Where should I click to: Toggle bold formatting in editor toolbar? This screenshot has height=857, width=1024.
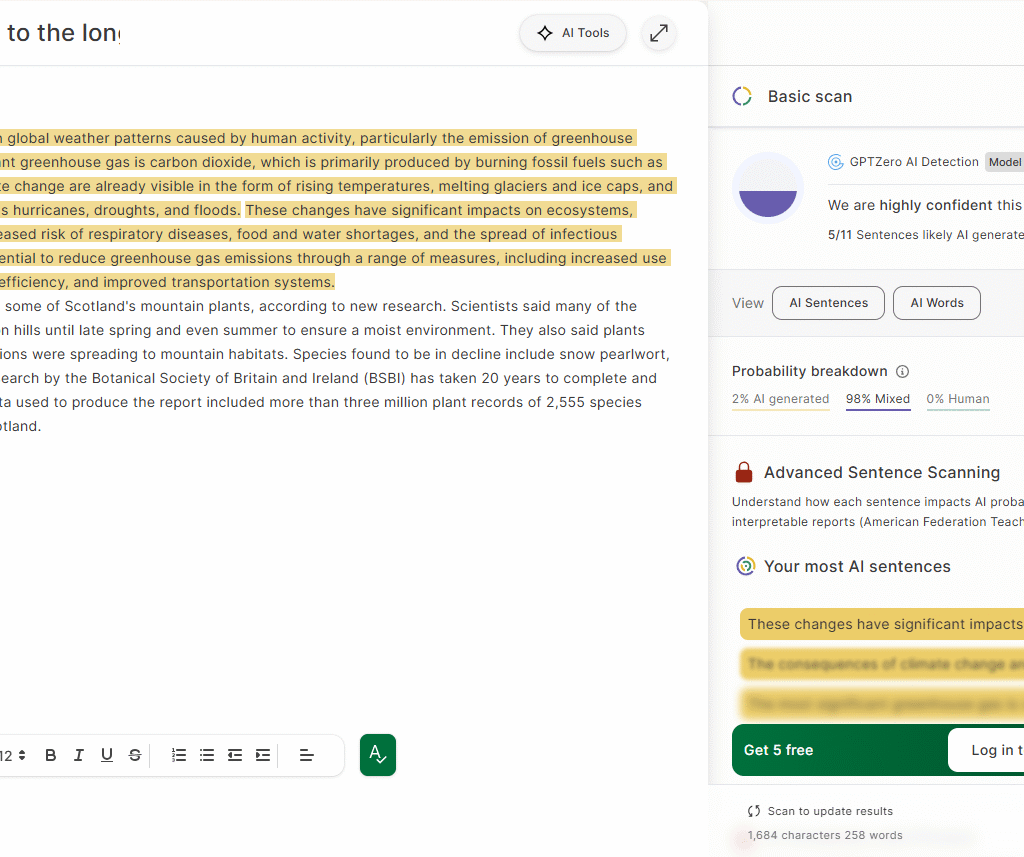(x=51, y=755)
